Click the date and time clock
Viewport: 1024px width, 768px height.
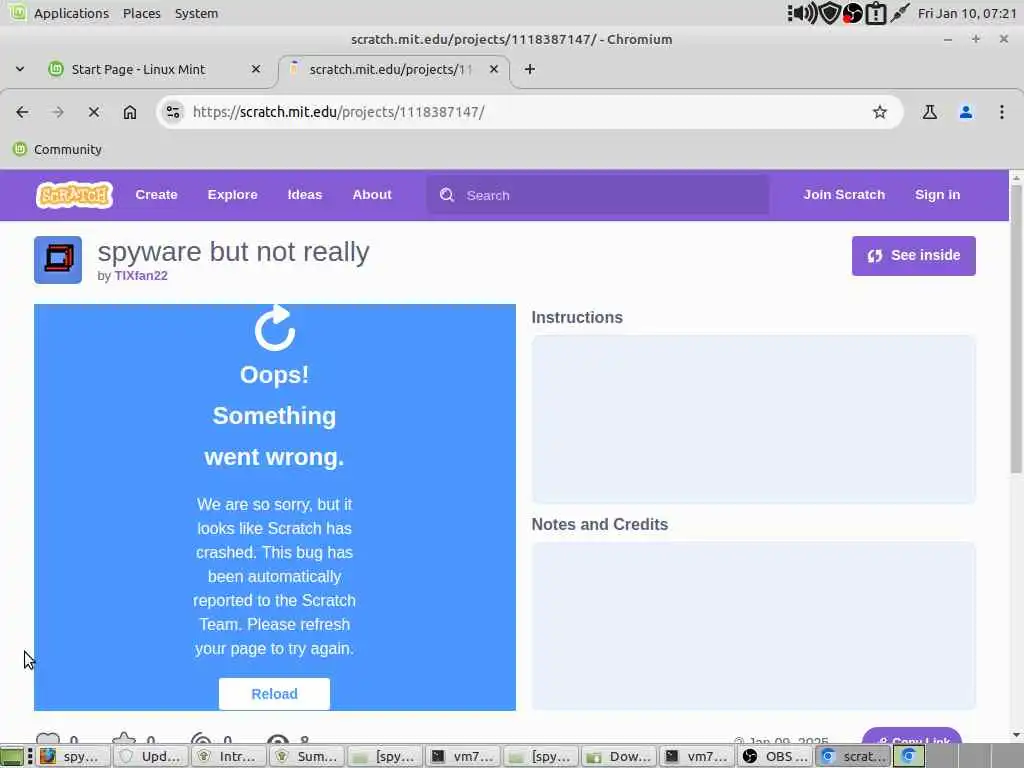pos(967,13)
